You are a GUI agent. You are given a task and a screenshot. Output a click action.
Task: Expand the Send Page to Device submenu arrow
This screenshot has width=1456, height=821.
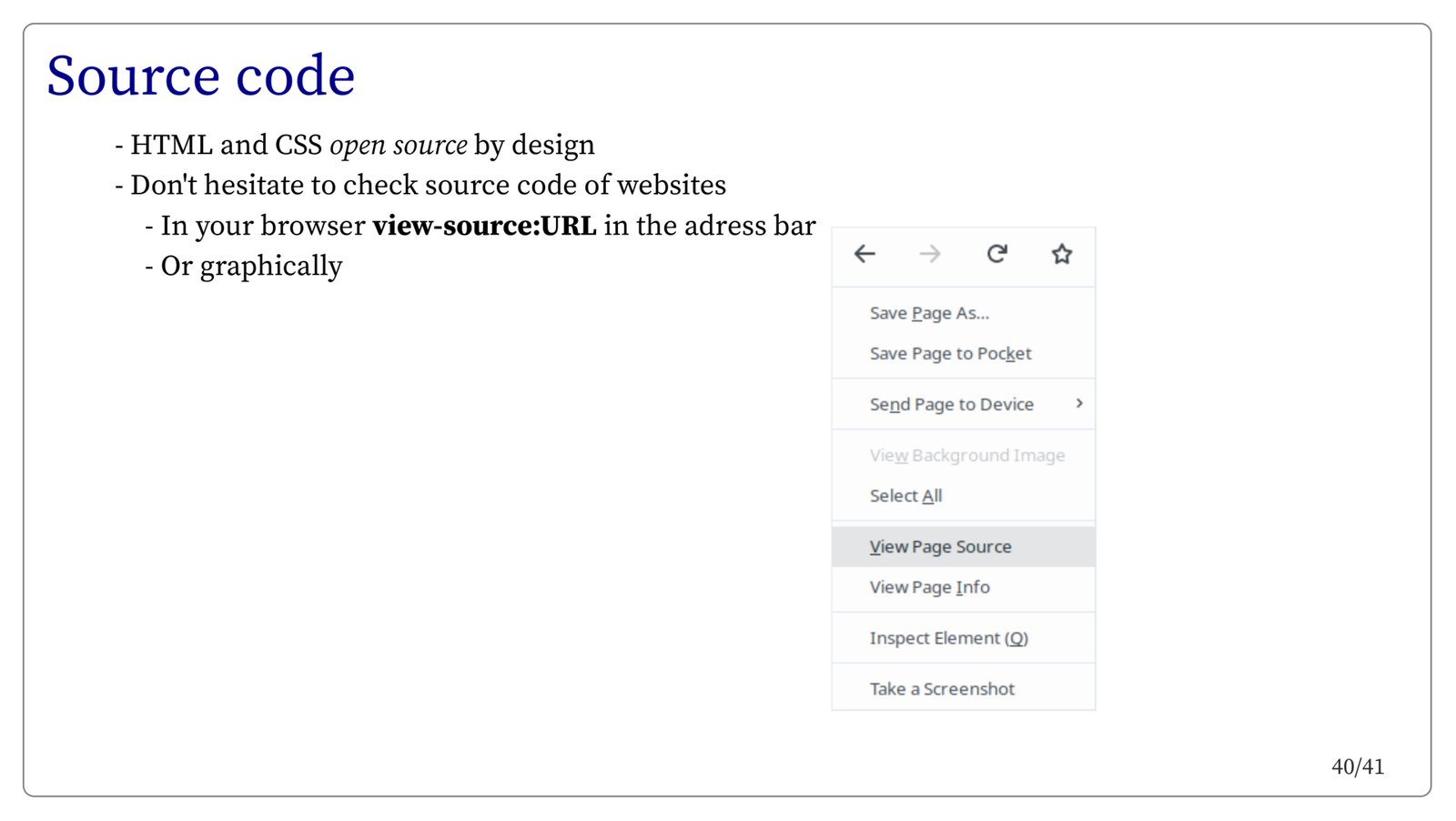(x=1079, y=403)
